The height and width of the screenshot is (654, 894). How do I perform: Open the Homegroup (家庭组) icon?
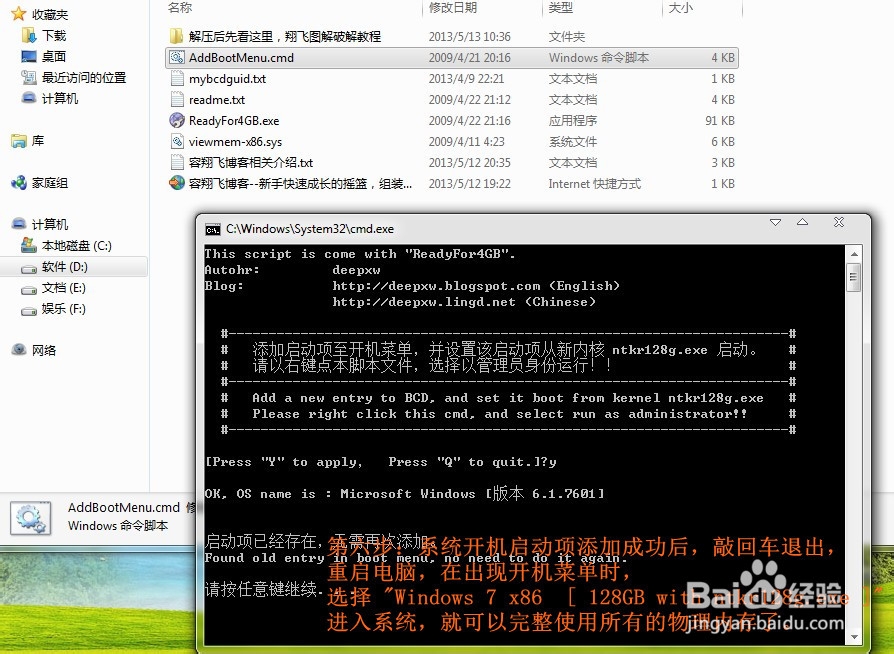pyautogui.click(x=19, y=182)
